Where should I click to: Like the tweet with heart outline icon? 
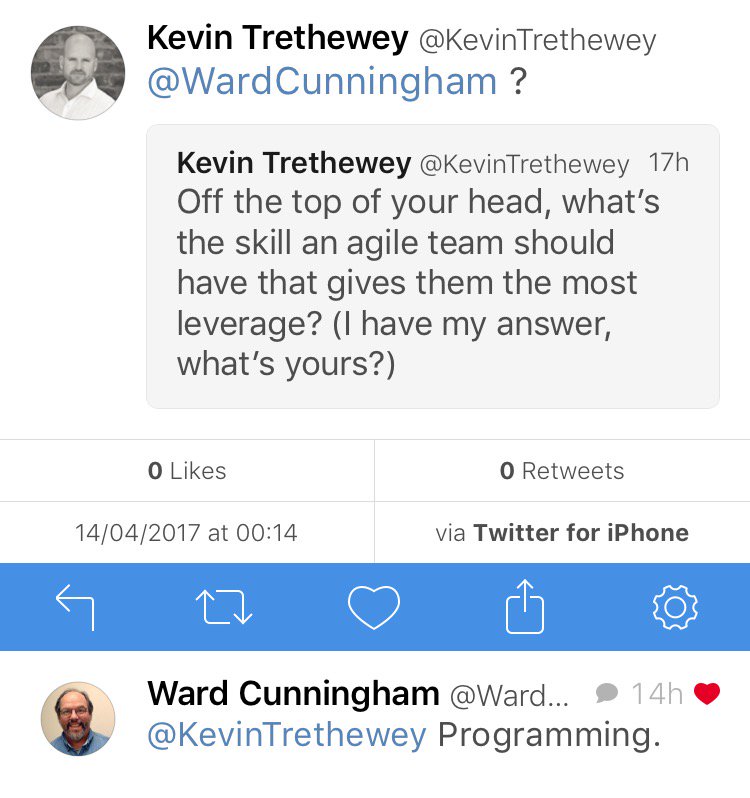374,607
